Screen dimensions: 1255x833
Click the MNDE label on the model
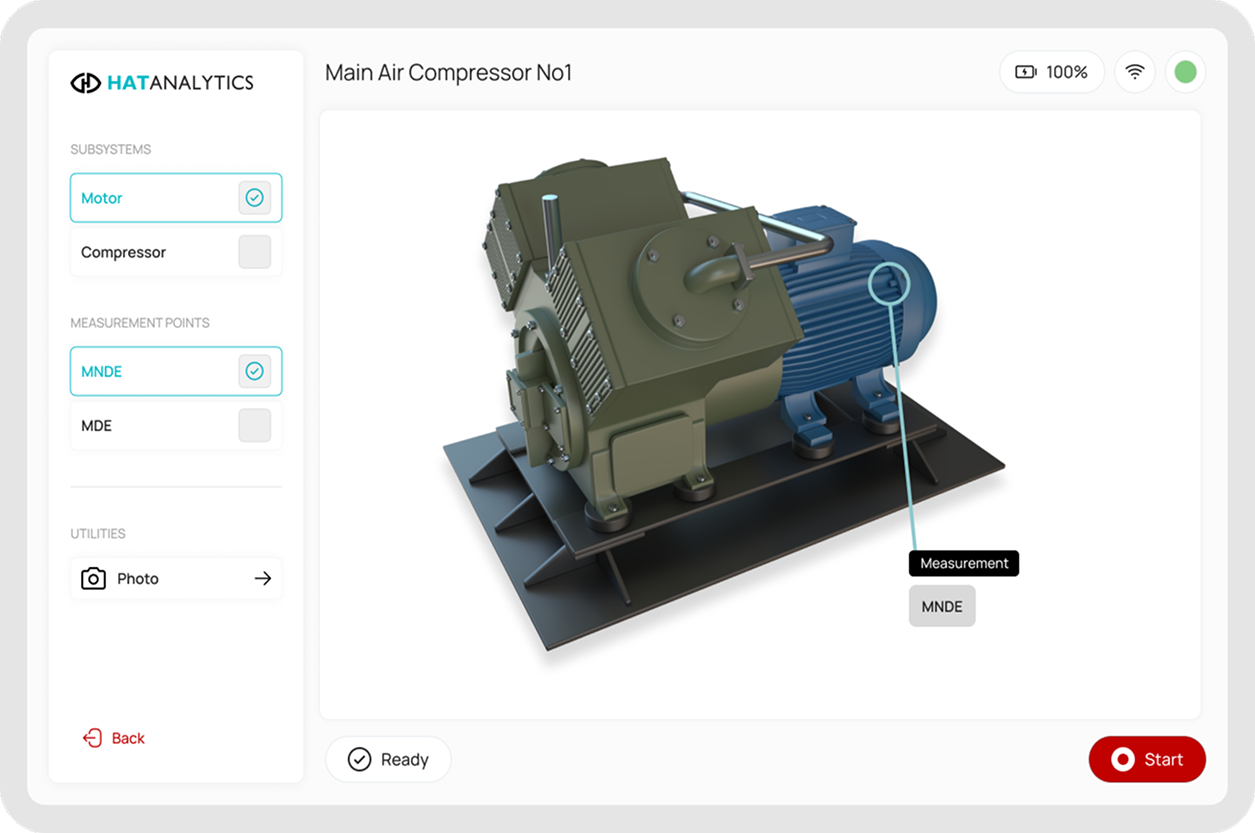coord(942,607)
